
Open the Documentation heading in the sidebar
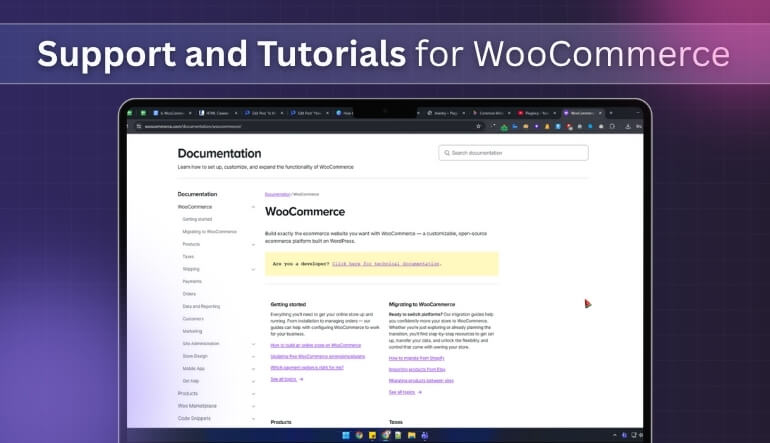tap(197, 194)
